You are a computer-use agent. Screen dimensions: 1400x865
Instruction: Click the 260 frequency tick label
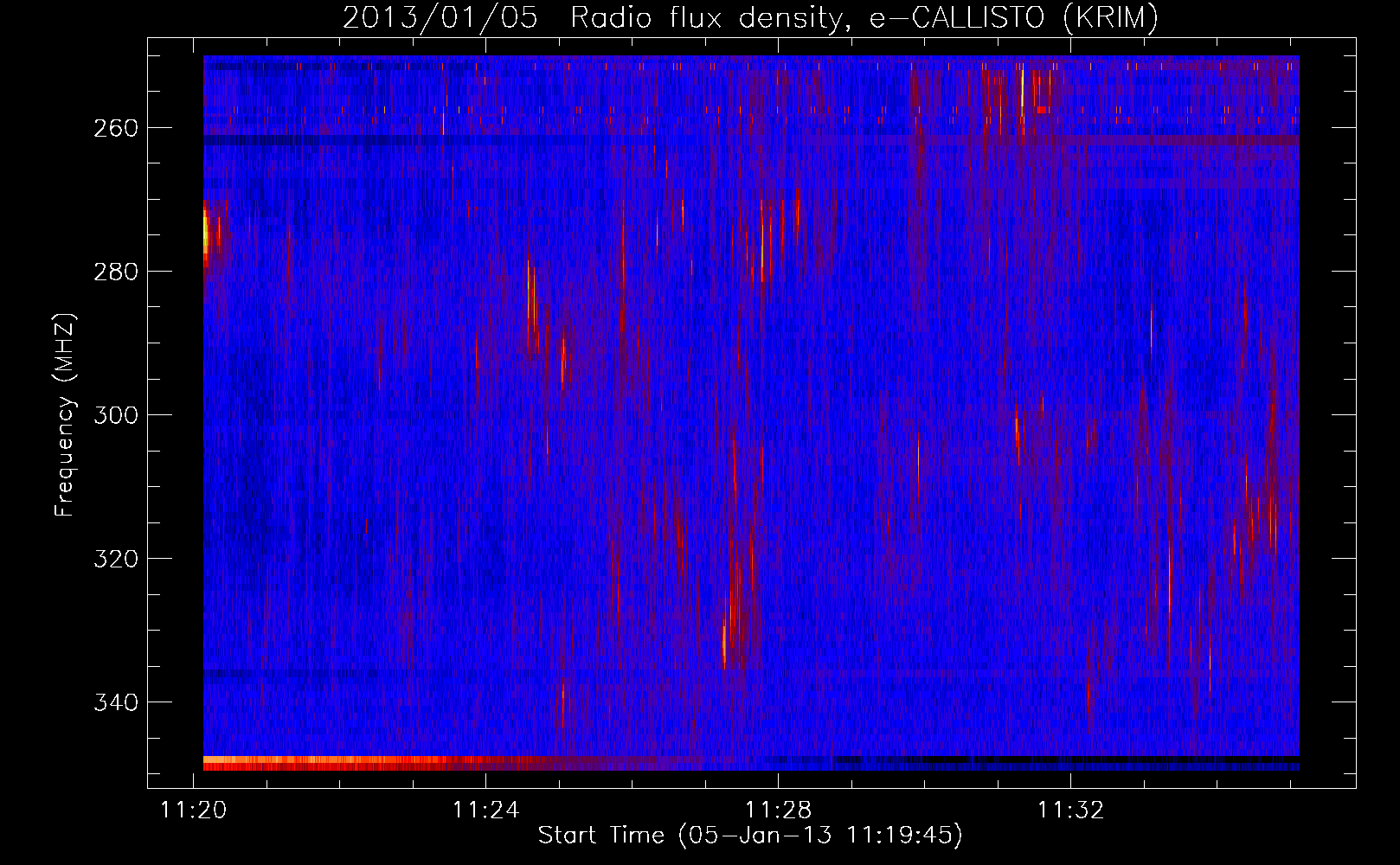[116, 128]
